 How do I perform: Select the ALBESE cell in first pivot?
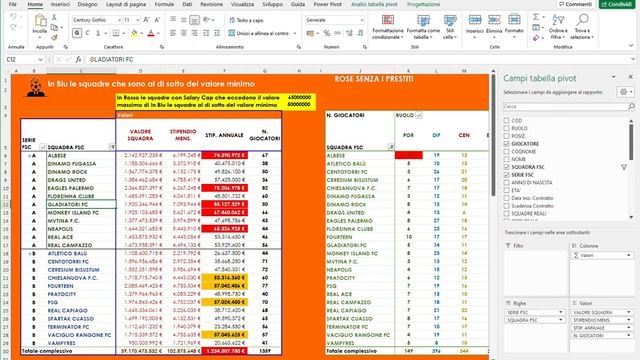pos(81,156)
